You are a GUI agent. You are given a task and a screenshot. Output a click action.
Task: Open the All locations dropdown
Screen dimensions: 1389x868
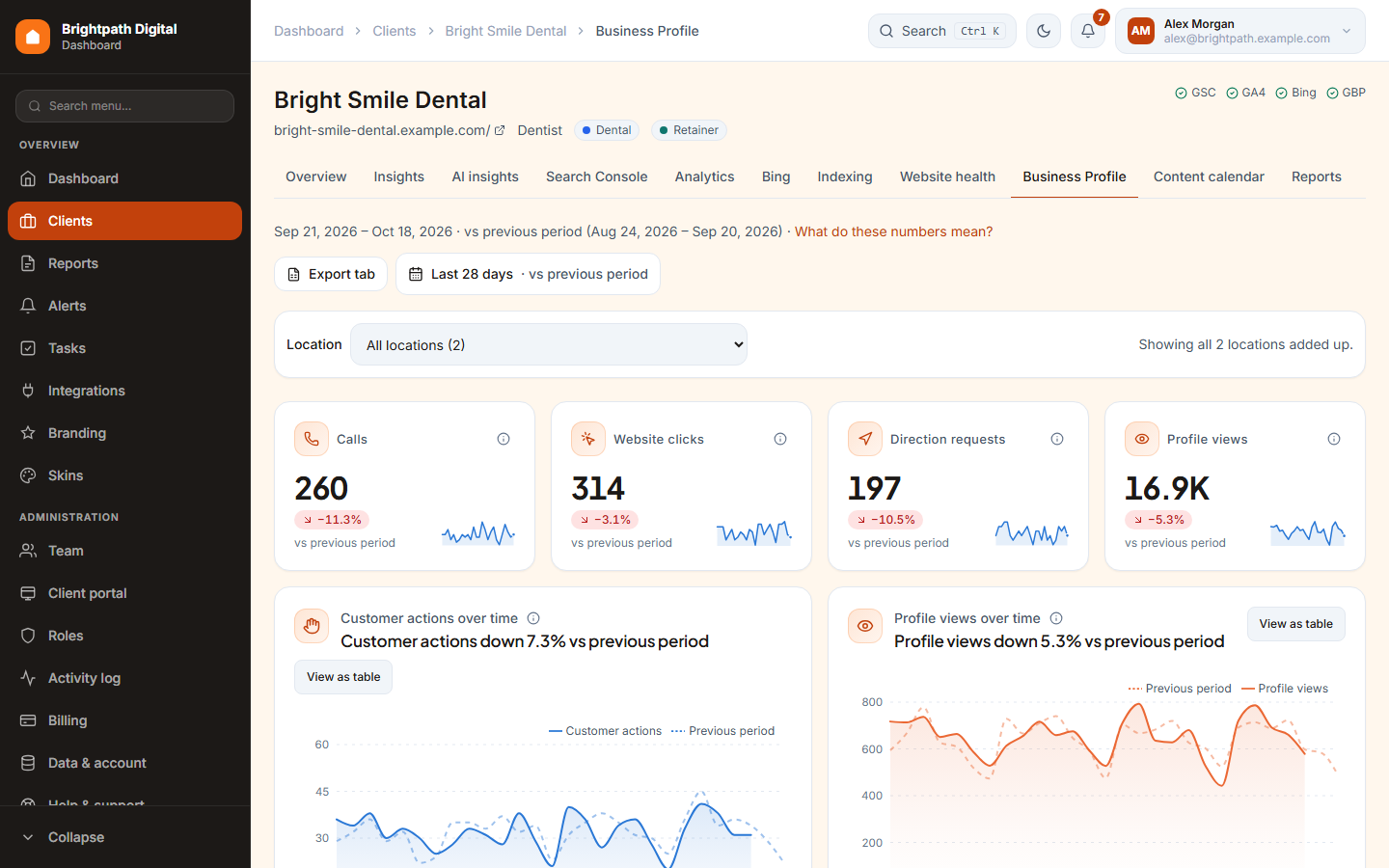pos(549,344)
